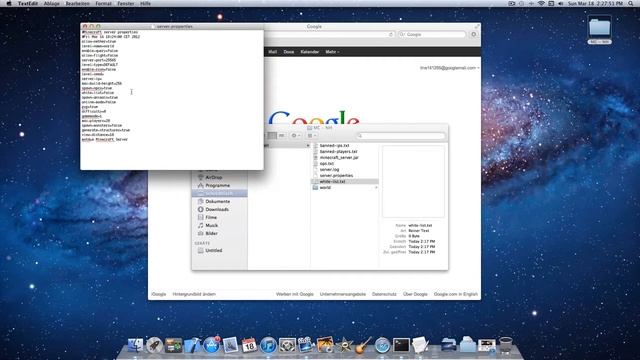This screenshot has width=640, height=360.
Task: Click Docs link in Google bar
Action: coord(289,52)
